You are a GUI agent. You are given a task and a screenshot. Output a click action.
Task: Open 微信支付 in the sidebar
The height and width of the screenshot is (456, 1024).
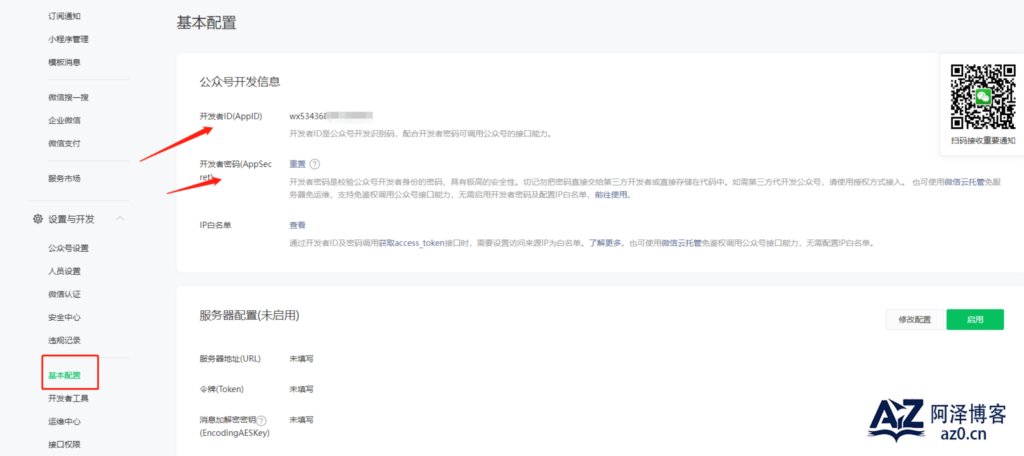click(x=64, y=143)
